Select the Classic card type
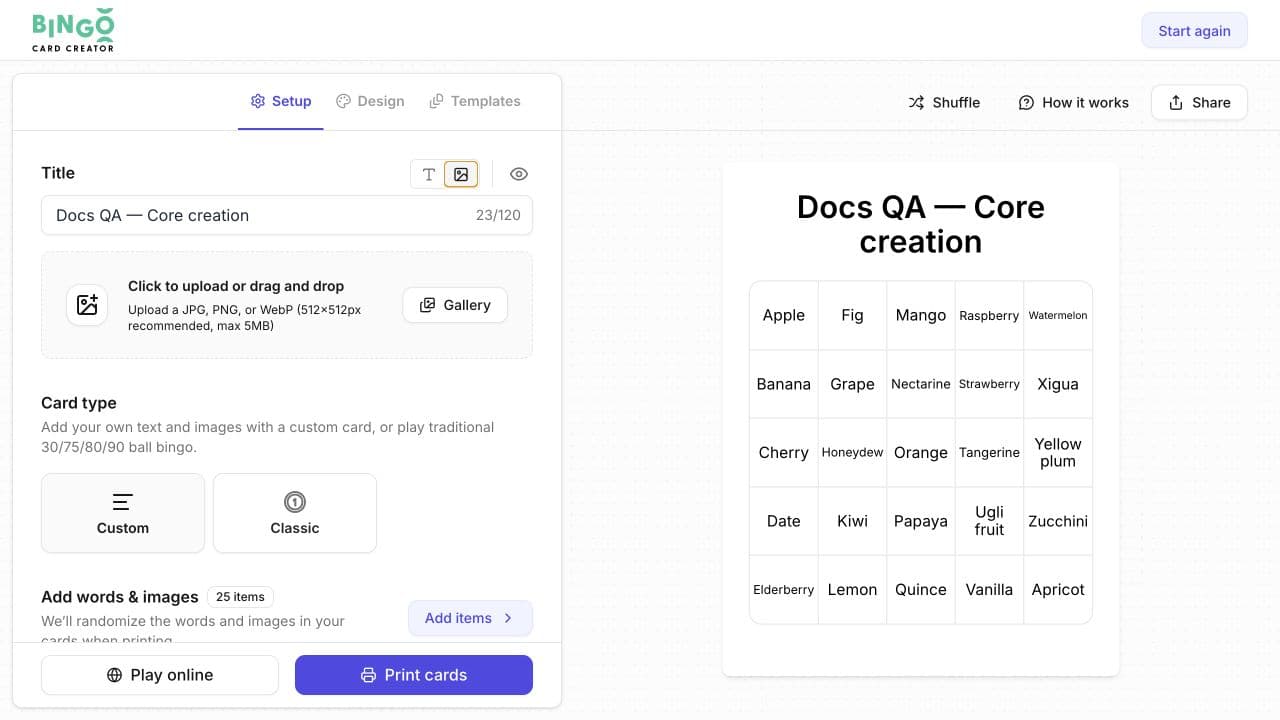Viewport: 1280px width, 720px height. point(295,513)
